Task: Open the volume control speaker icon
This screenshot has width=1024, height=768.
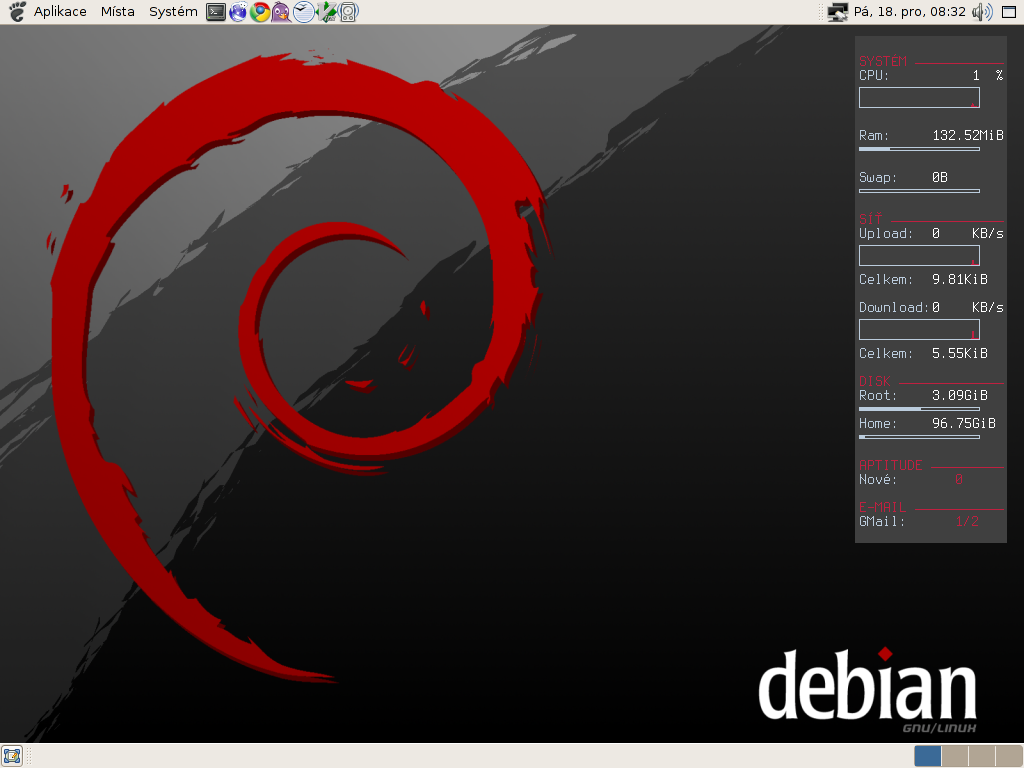Action: (982, 12)
